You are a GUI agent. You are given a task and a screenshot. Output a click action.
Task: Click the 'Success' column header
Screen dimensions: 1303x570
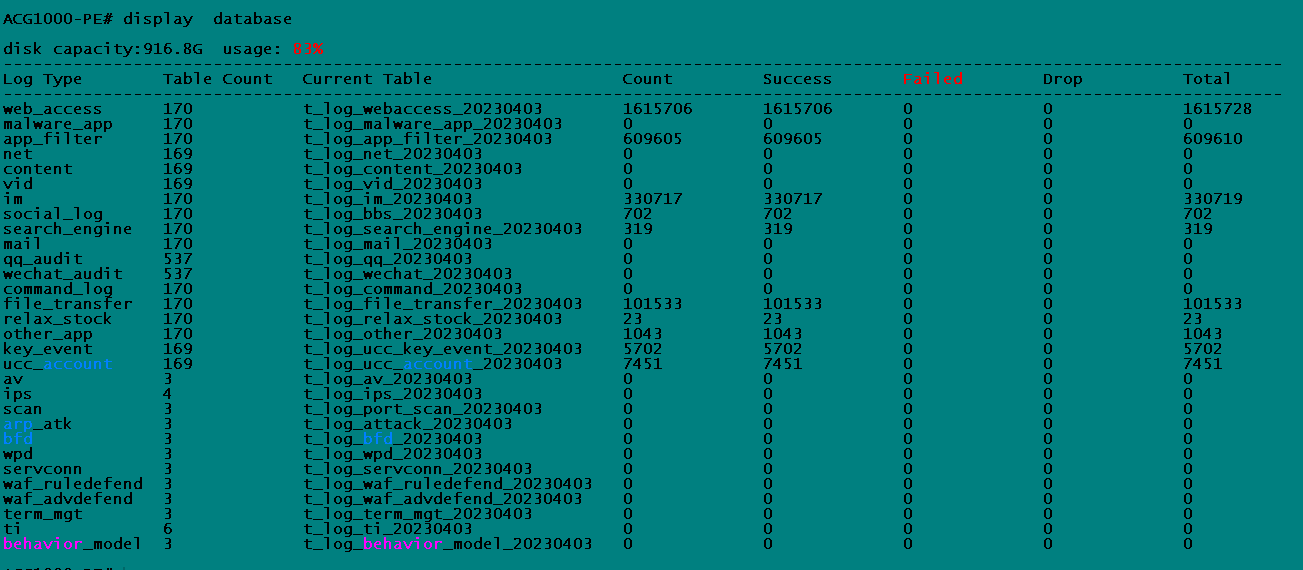(797, 79)
